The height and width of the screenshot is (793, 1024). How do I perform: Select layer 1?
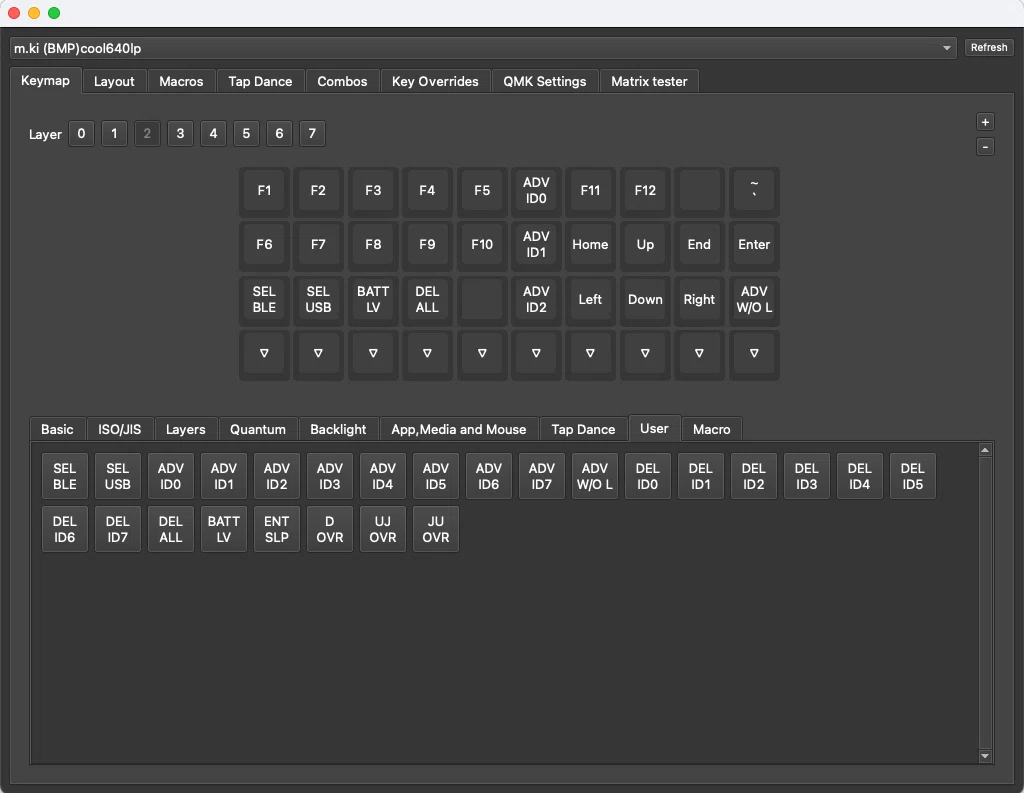click(x=114, y=134)
